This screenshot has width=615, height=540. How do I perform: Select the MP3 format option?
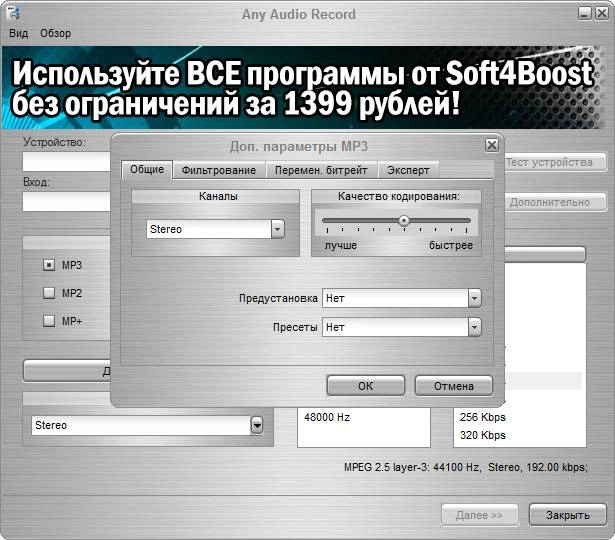click(x=49, y=265)
